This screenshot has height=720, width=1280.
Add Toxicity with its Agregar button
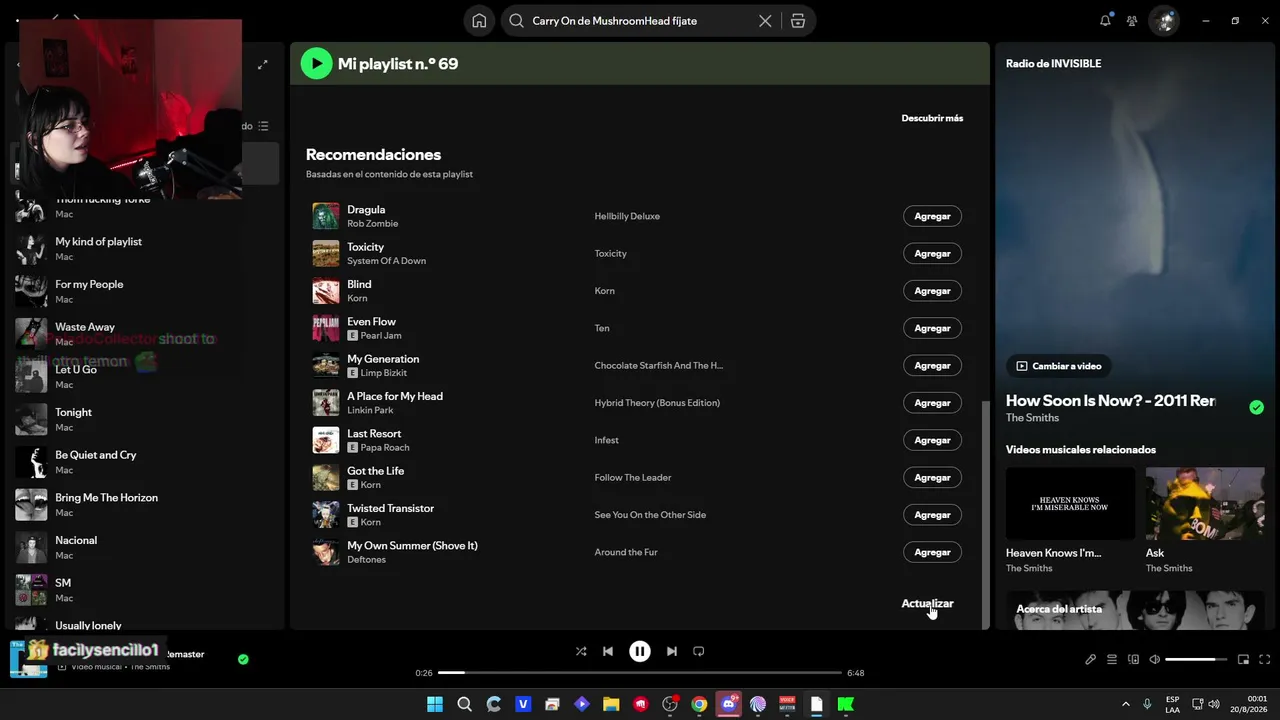click(932, 253)
